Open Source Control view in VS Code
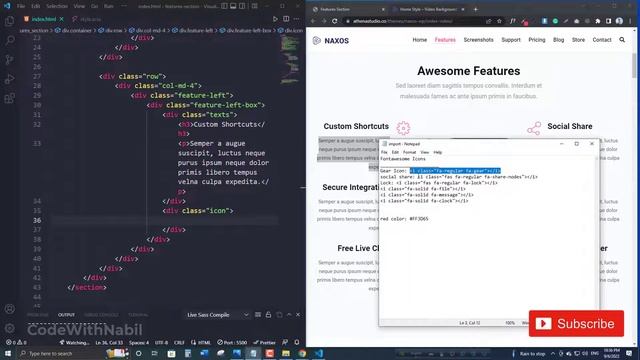 click(9, 60)
